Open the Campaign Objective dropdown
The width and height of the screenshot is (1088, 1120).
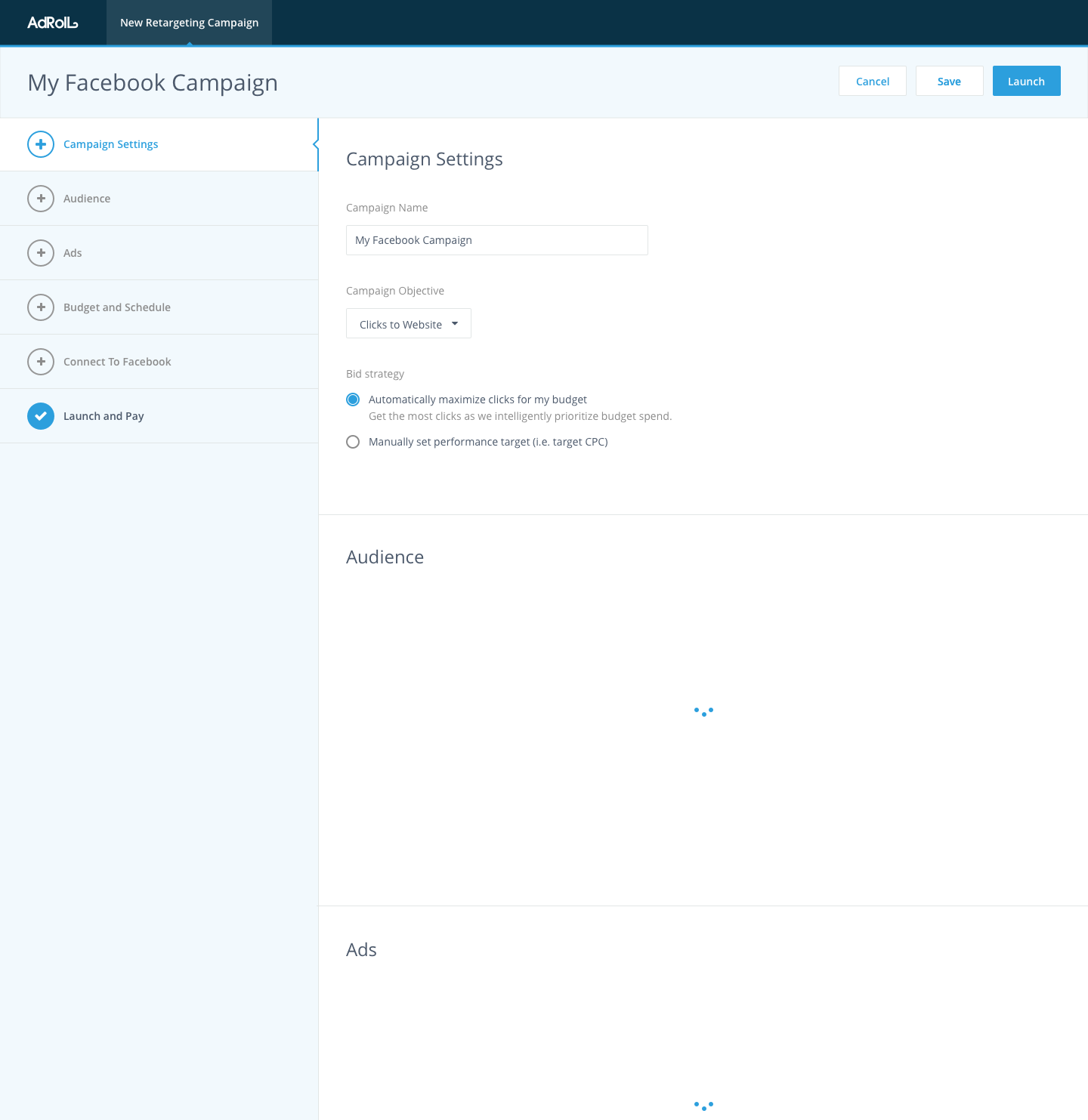click(x=408, y=324)
